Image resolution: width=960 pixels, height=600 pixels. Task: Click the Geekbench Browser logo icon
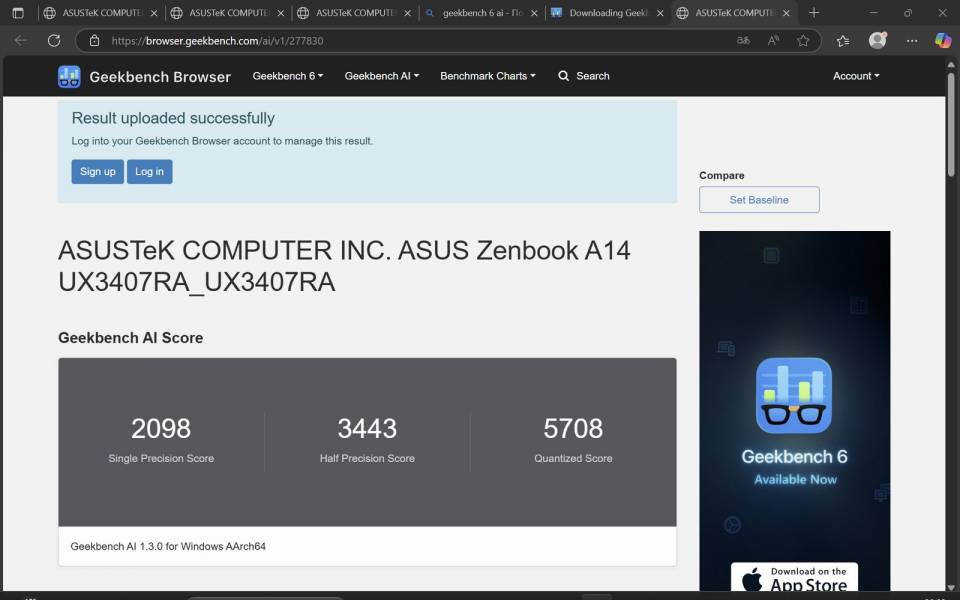[69, 77]
